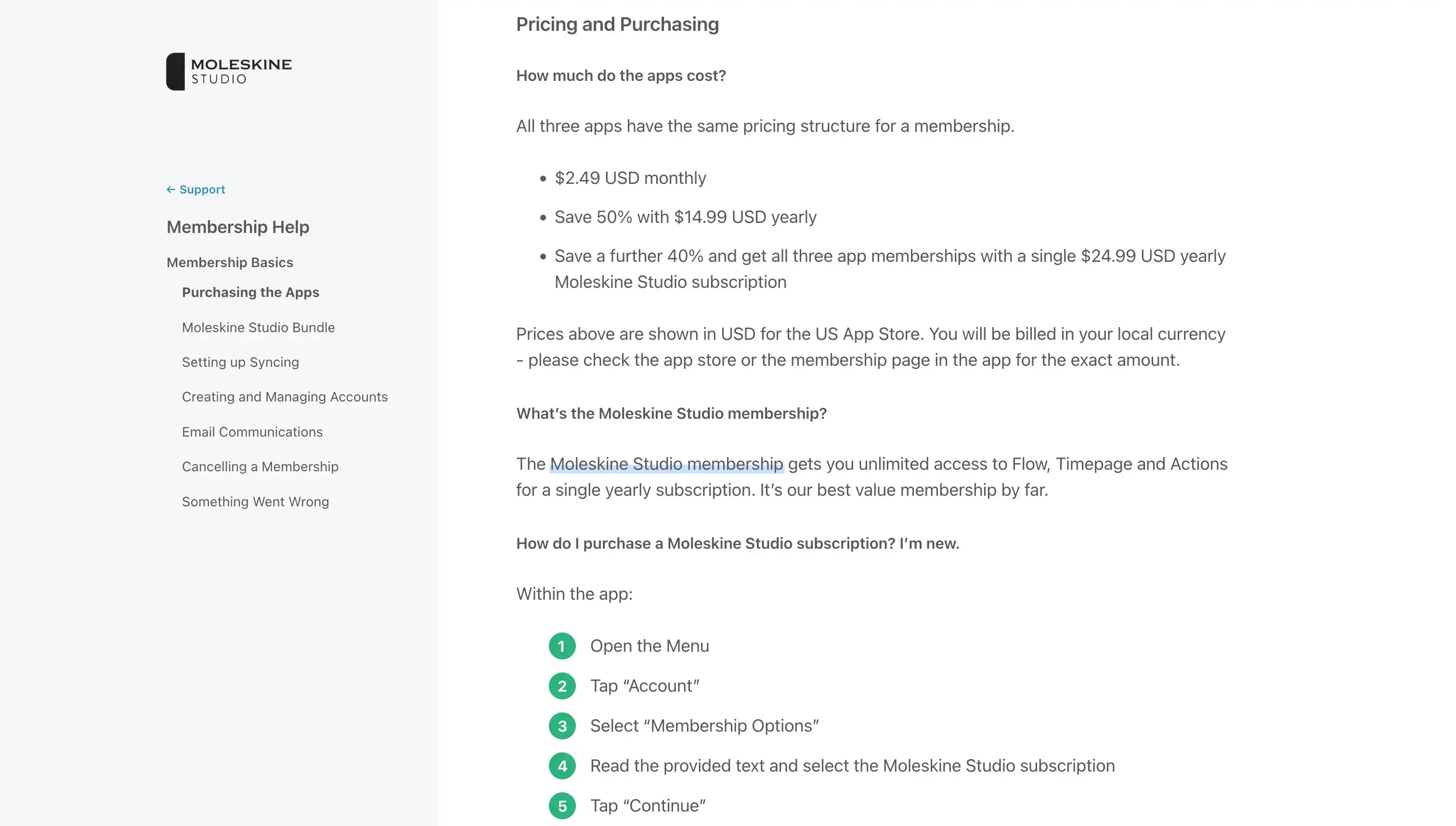Image resolution: width=1456 pixels, height=826 pixels.
Task: Open the Moleskine Studio Bundle section
Action: pyautogui.click(x=258, y=327)
